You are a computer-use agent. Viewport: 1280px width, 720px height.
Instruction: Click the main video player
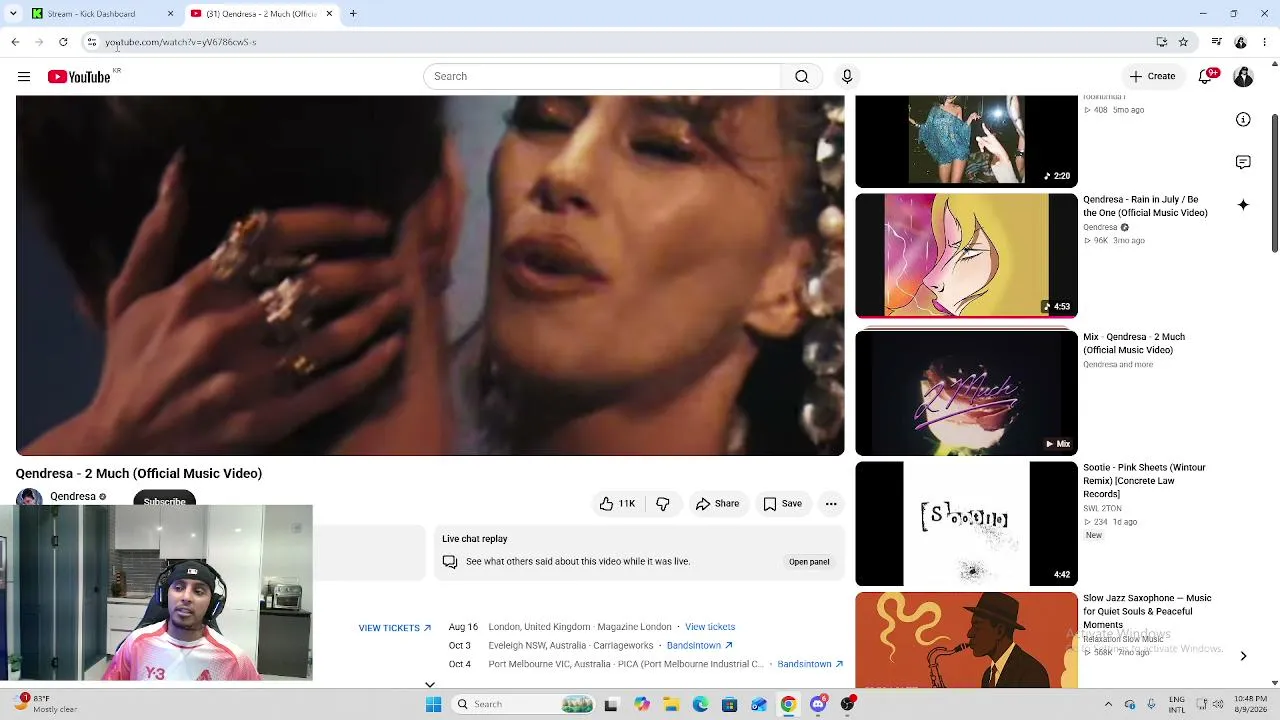(x=430, y=276)
